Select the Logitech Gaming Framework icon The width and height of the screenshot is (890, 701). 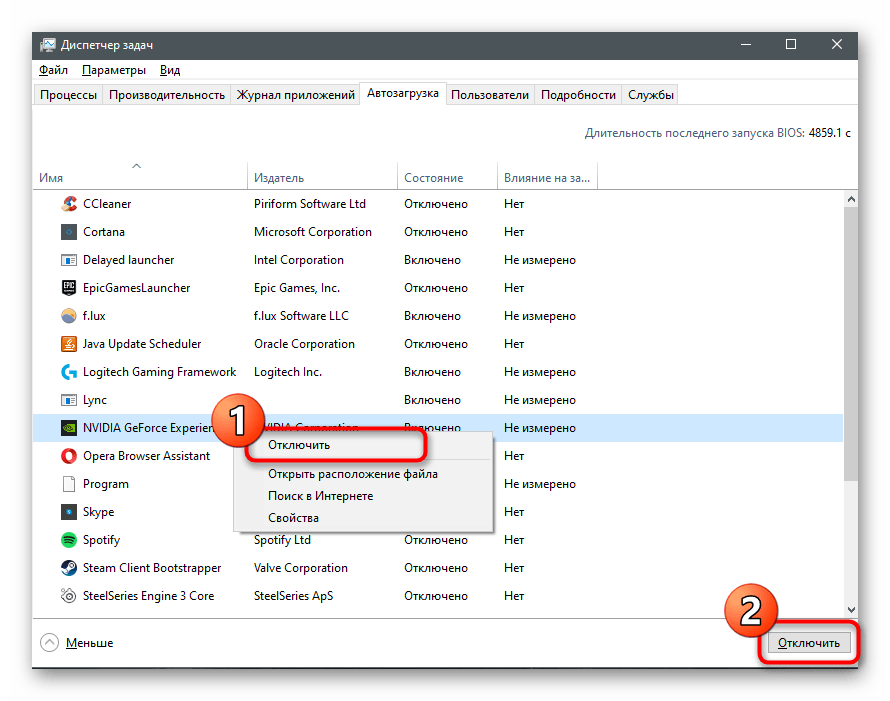[x=69, y=372]
